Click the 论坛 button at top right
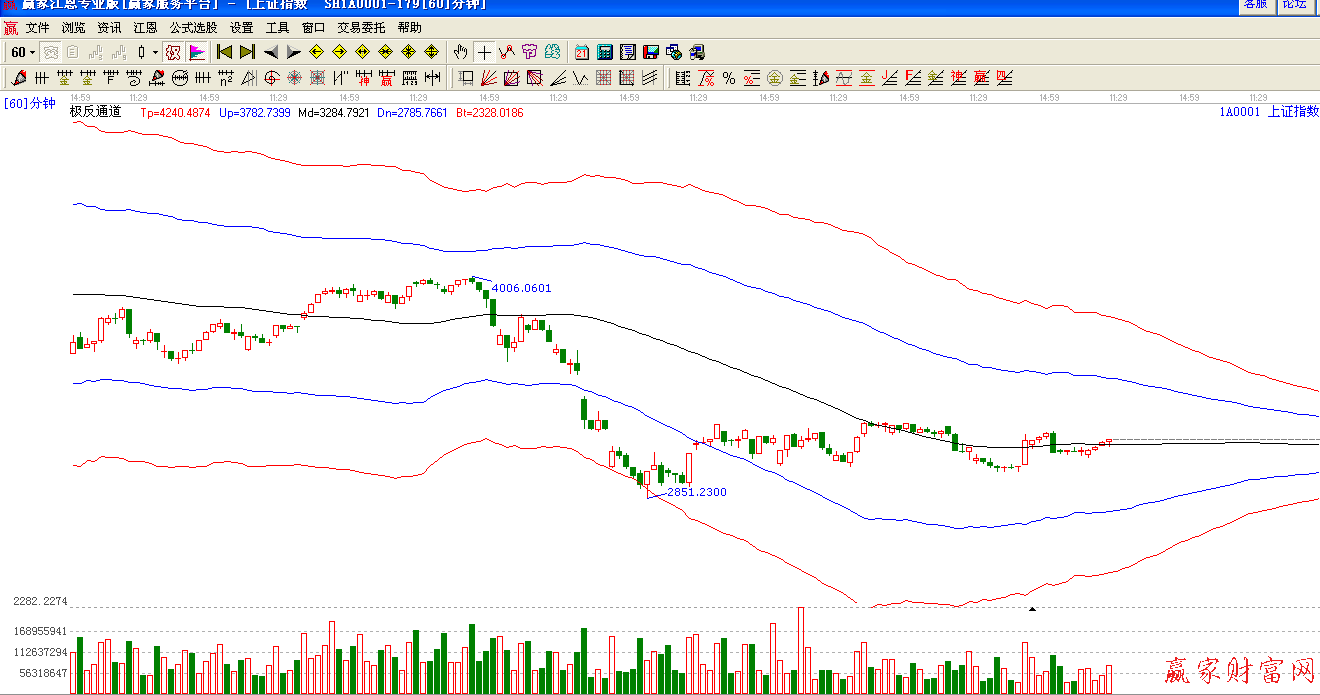 click(1294, 4)
